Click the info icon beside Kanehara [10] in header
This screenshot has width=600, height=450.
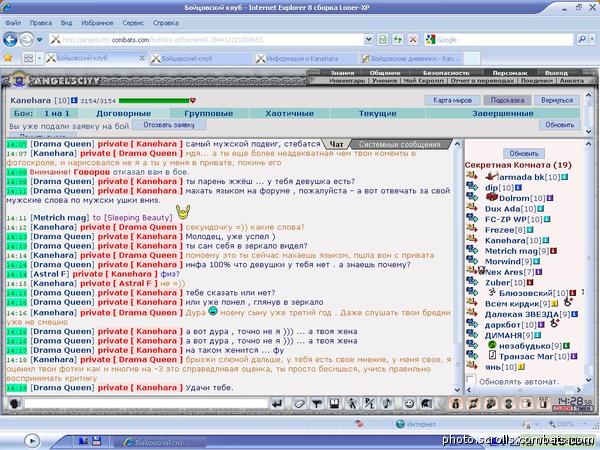click(x=74, y=100)
